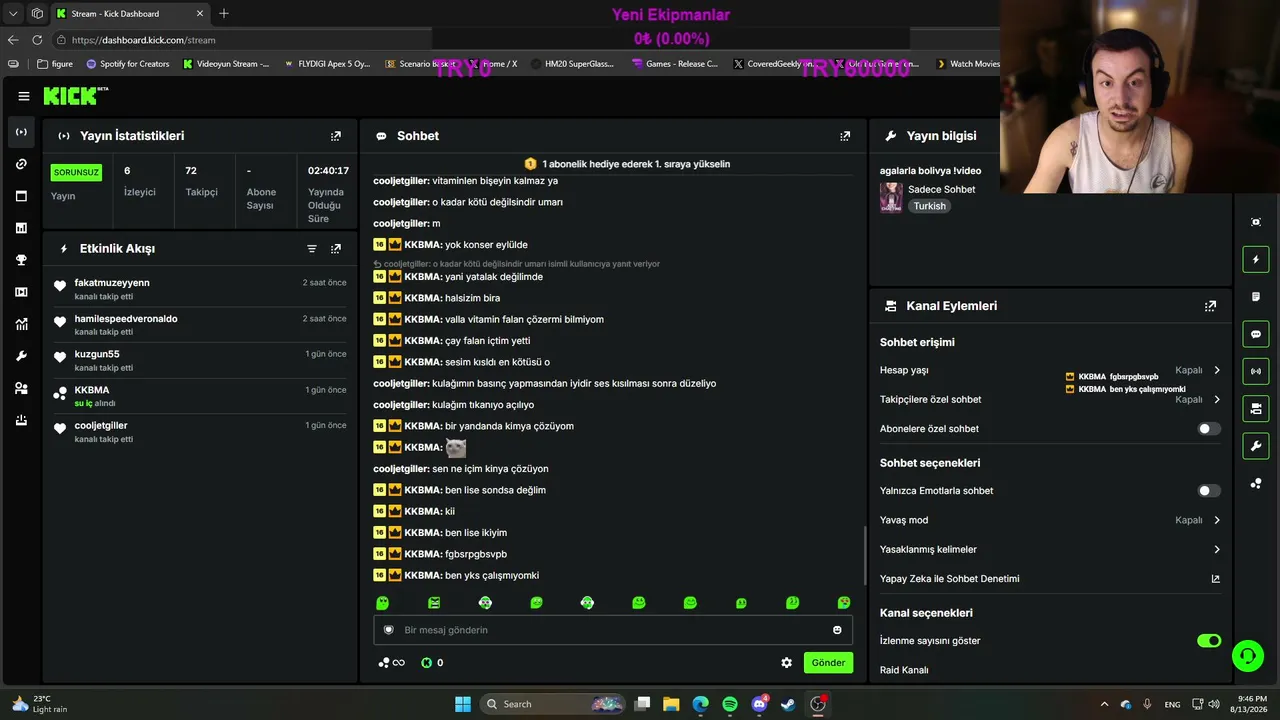The height and width of the screenshot is (720, 1280).
Task: Open the wrench settings icon in left sidebar
Action: 22,356
